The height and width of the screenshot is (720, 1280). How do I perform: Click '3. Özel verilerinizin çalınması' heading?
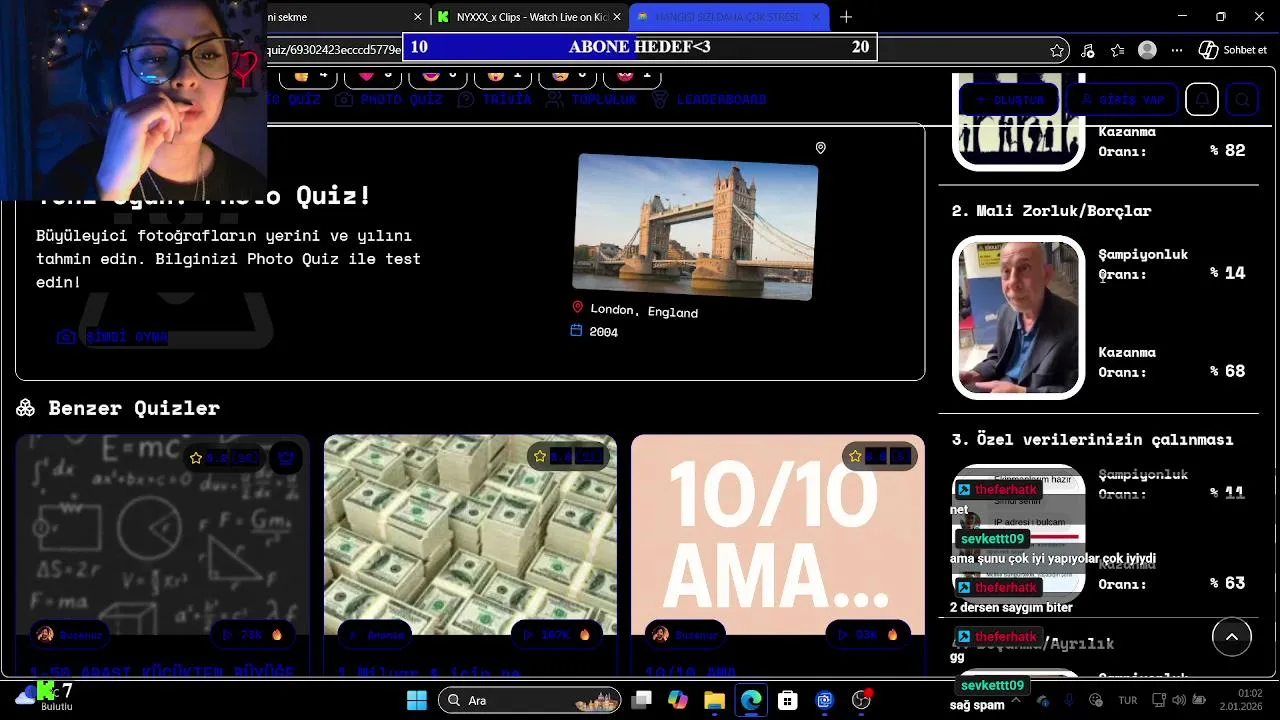[1092, 439]
